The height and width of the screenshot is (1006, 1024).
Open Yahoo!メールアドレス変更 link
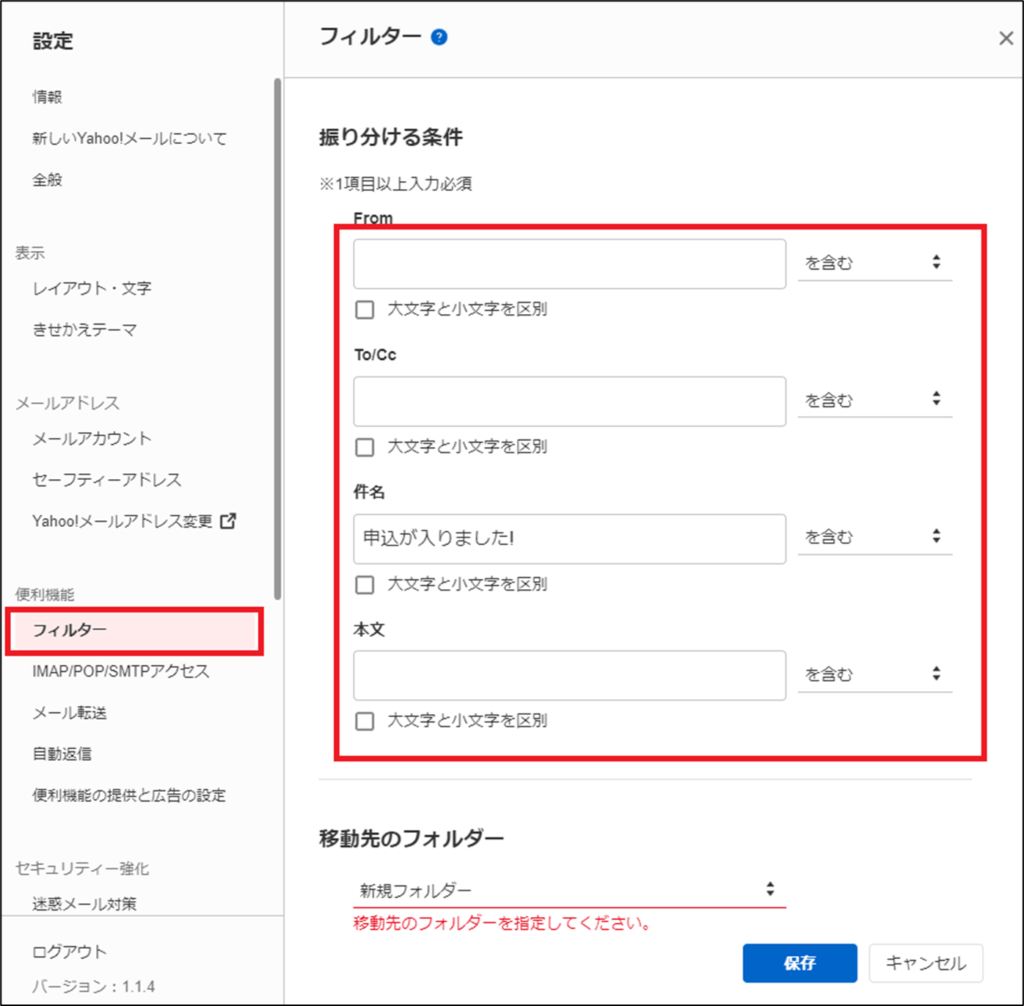[122, 521]
